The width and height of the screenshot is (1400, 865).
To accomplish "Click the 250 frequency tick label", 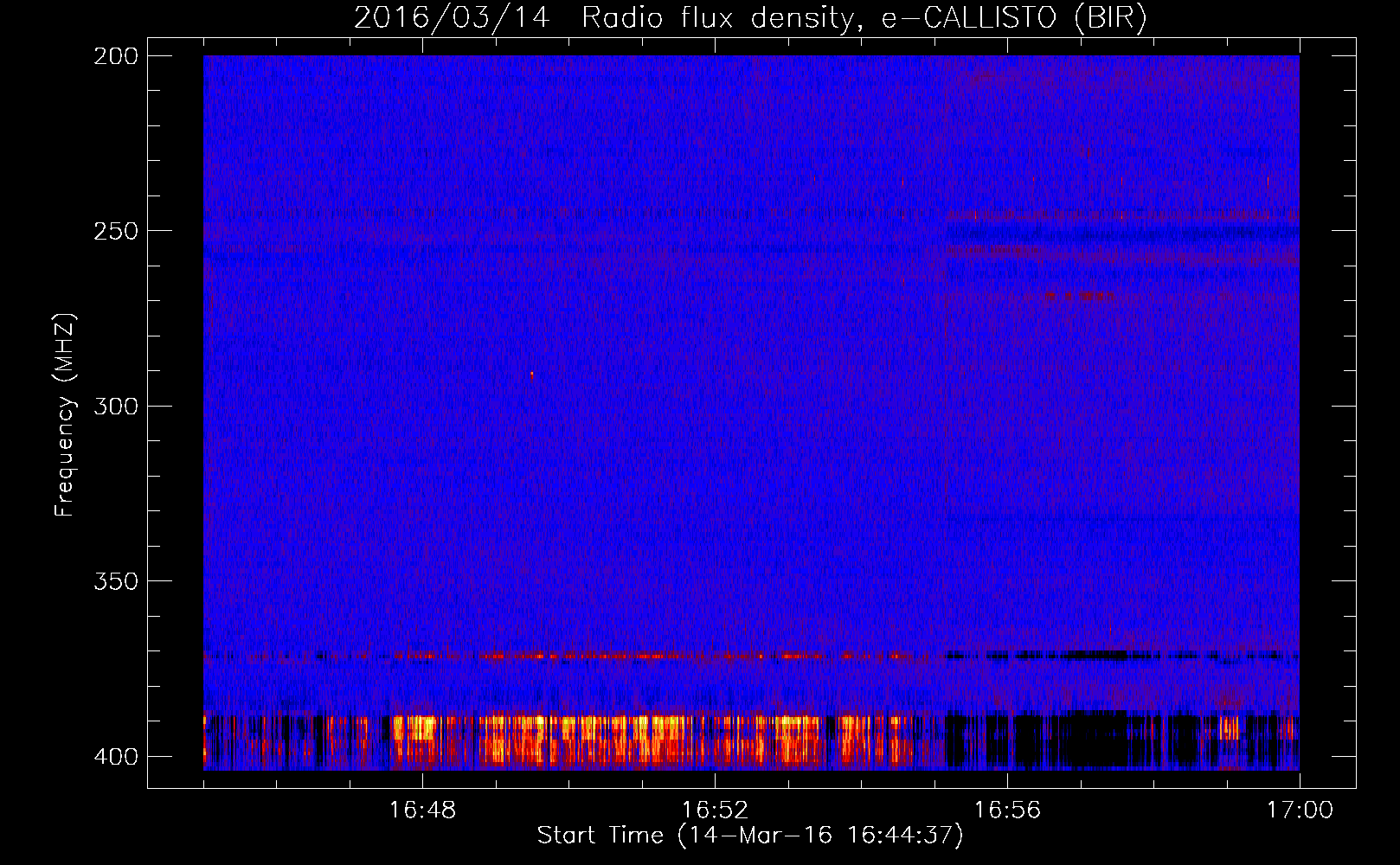I will point(116,231).
